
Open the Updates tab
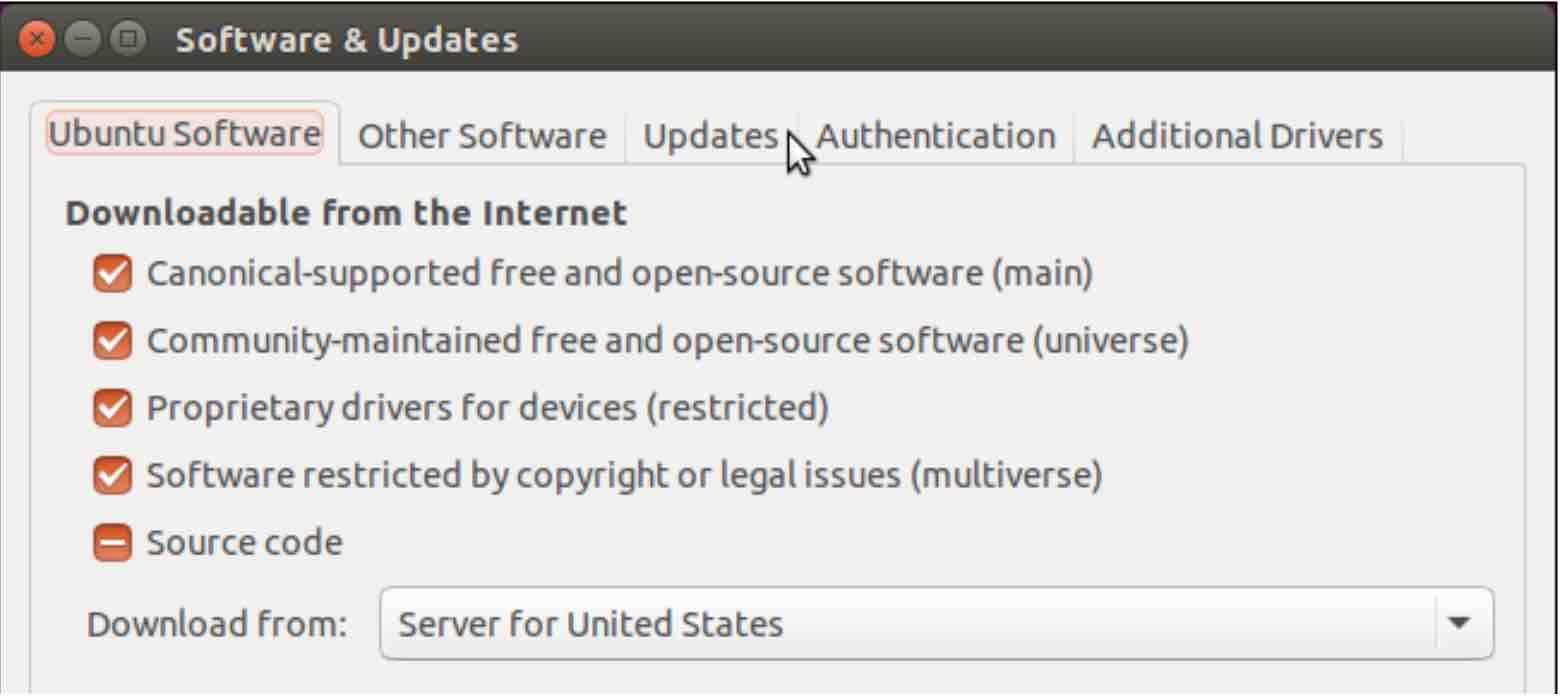point(711,136)
